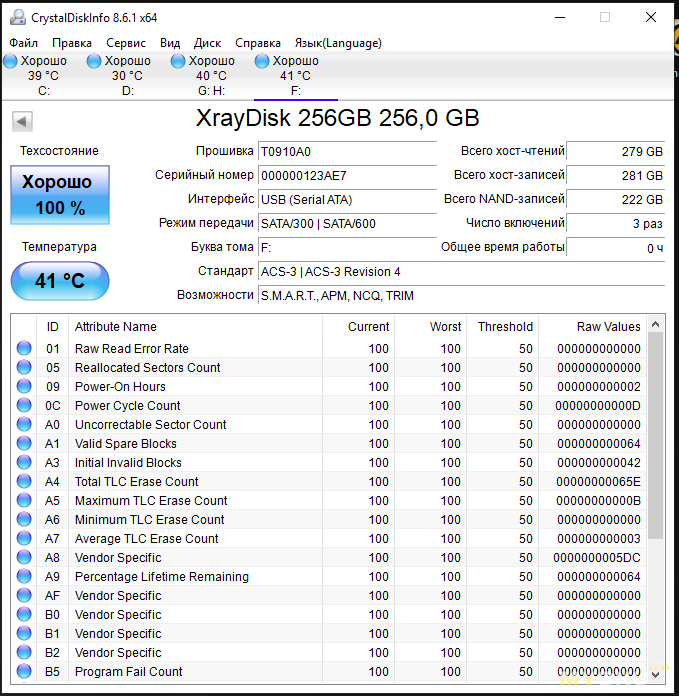Click the total host reads value 279 GB
Image resolution: width=679 pixels, height=696 pixels.
[616, 151]
